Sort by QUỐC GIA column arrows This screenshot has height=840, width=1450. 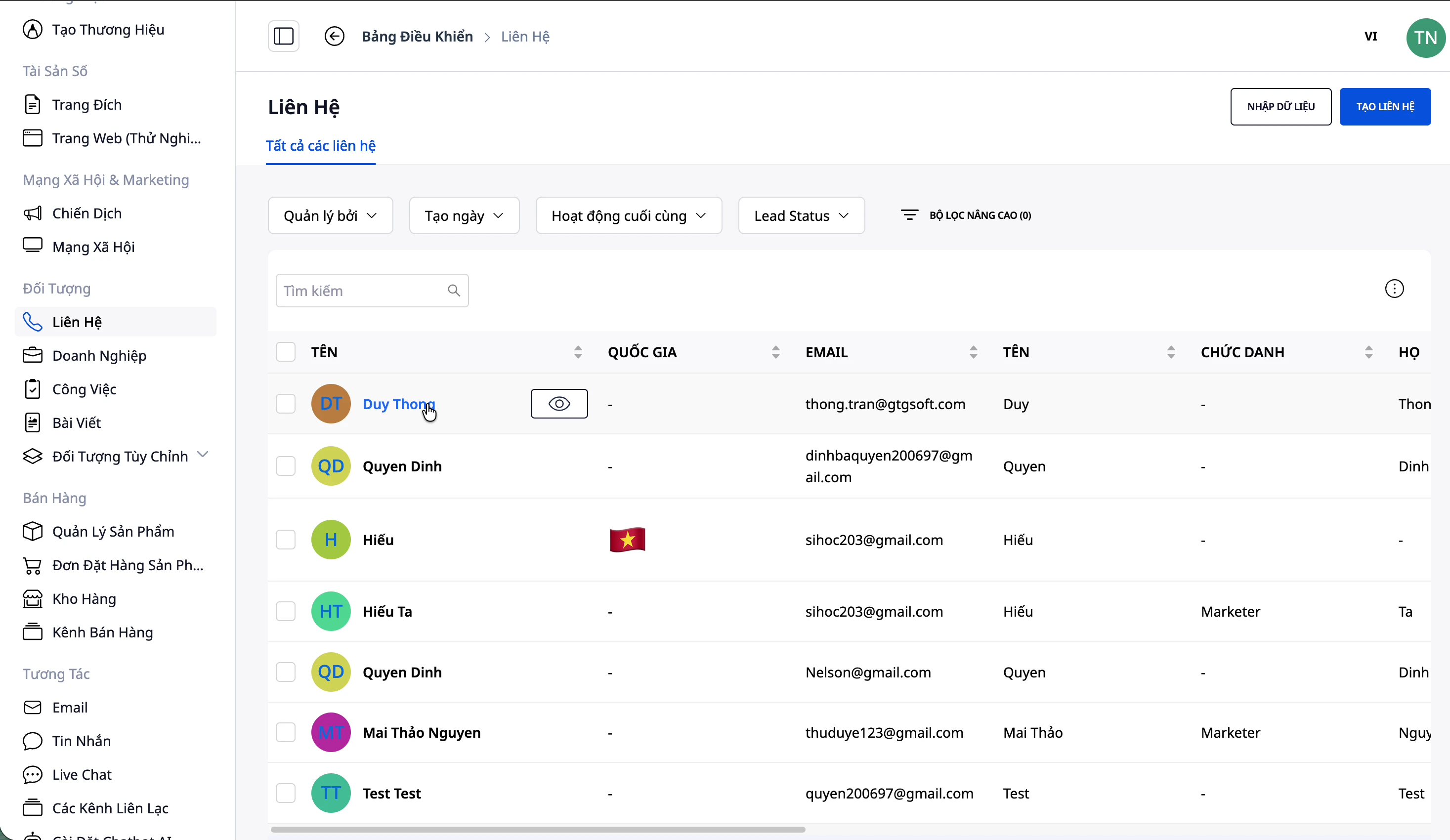[x=775, y=352]
